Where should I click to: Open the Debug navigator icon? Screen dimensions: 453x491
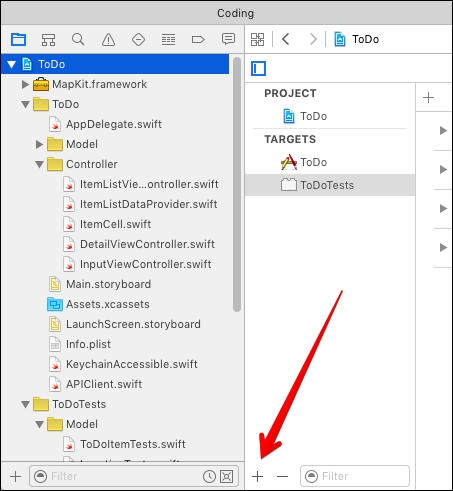tap(168, 39)
